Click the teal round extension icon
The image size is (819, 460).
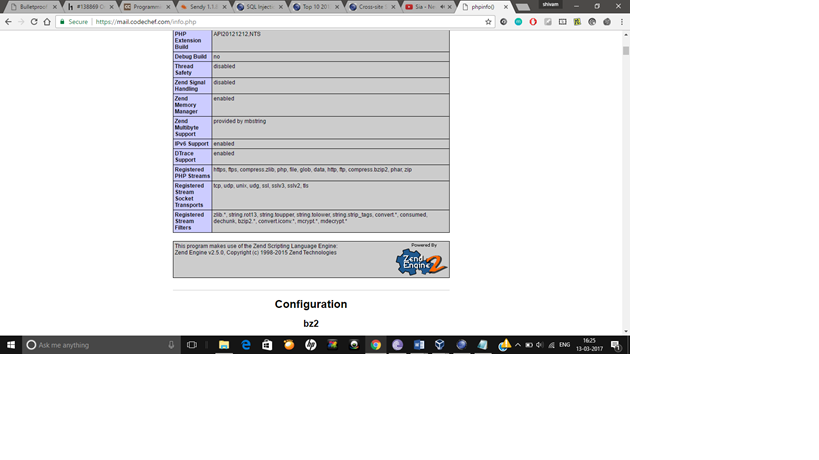pos(518,22)
